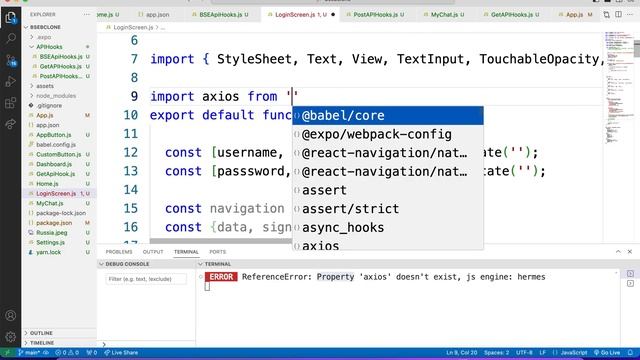
Task: Open the PORTS panel tab
Action: 218,252
